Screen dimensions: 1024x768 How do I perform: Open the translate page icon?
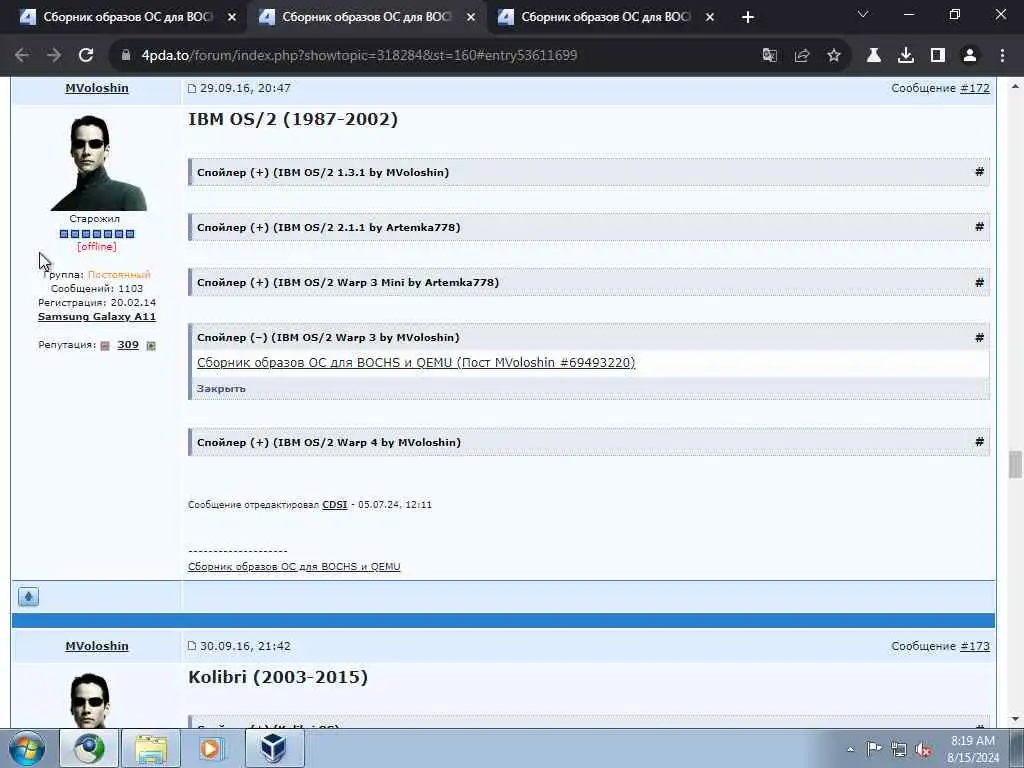coord(770,56)
